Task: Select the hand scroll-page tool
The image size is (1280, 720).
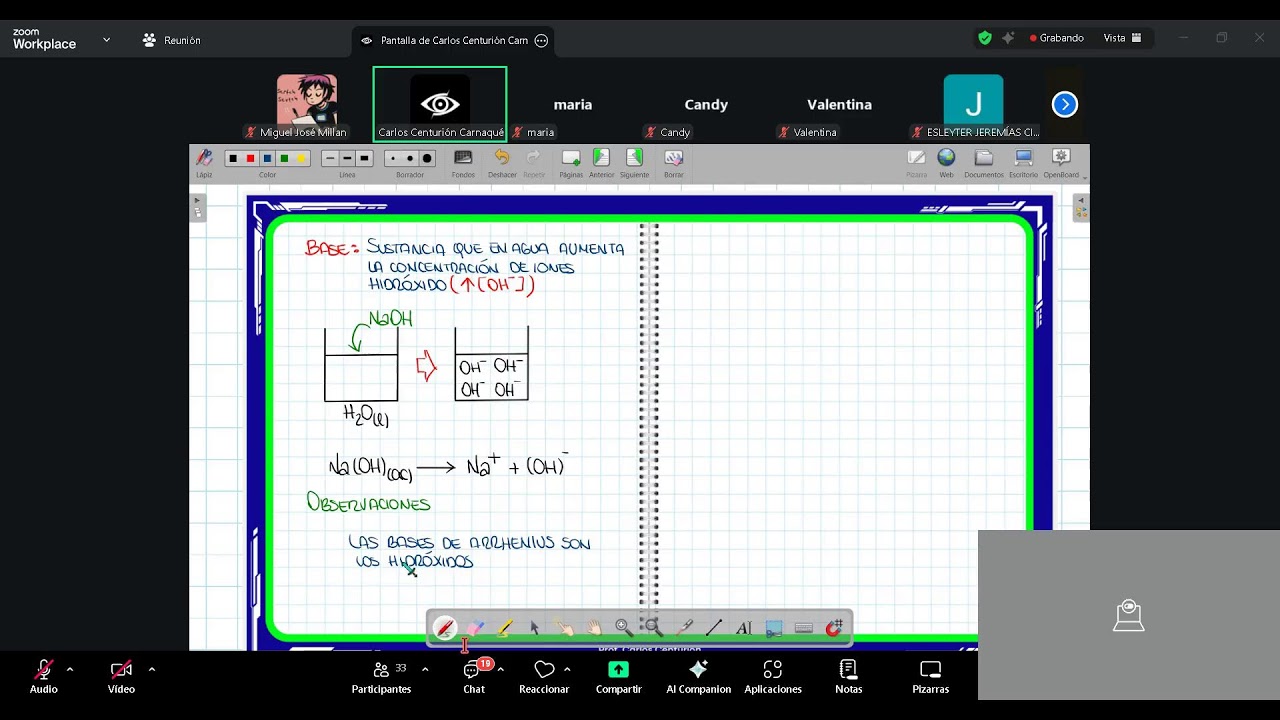Action: (x=595, y=628)
